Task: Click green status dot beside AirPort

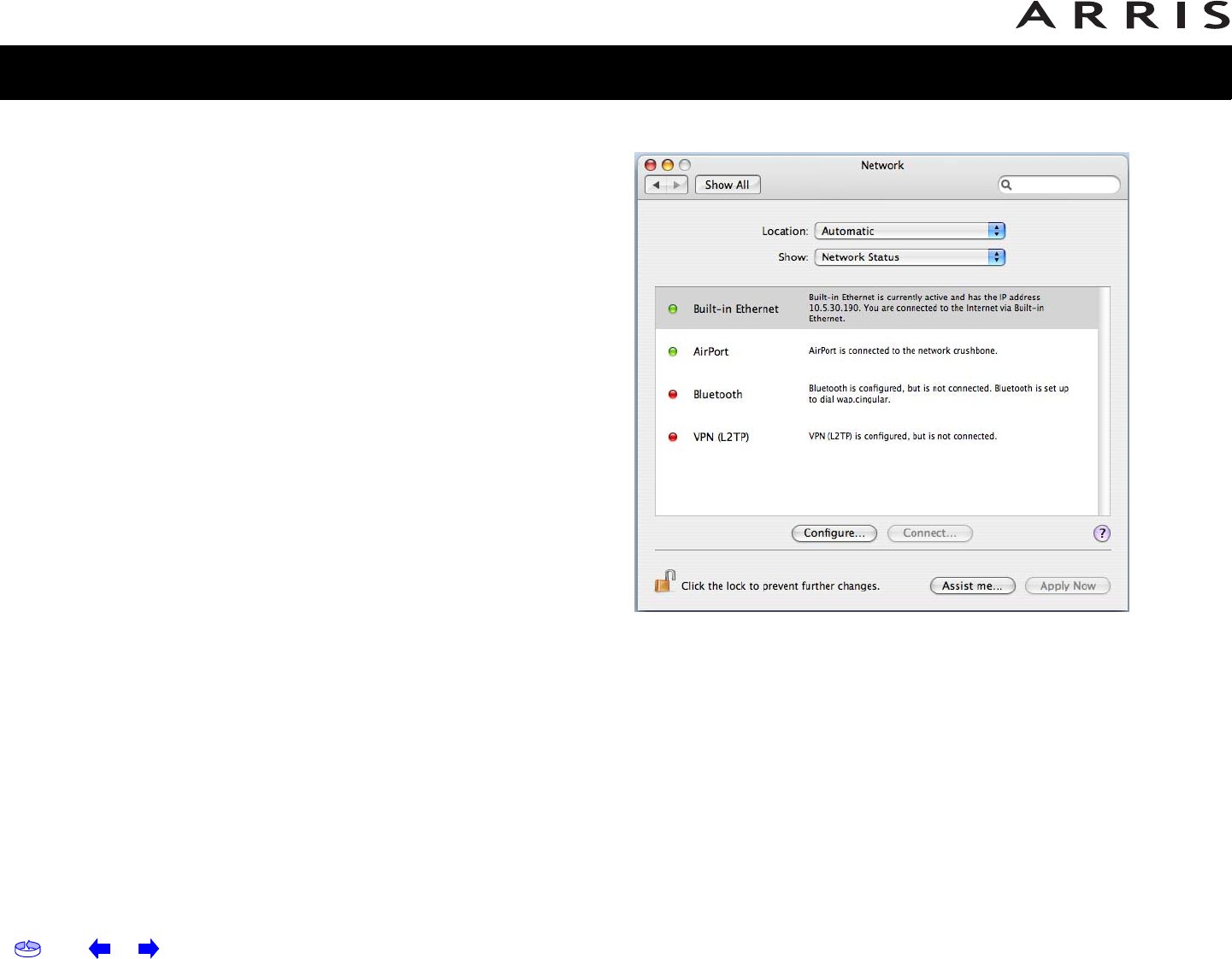Action: (673, 351)
